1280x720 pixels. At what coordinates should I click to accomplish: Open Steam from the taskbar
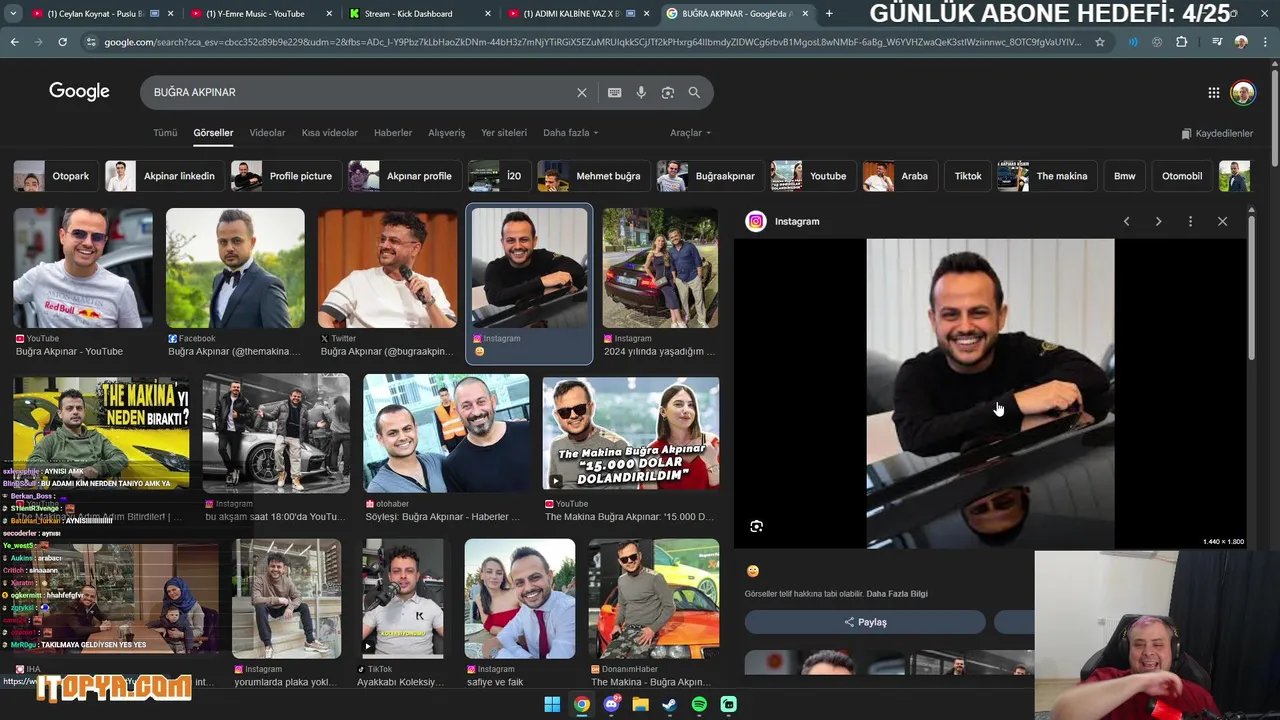670,704
